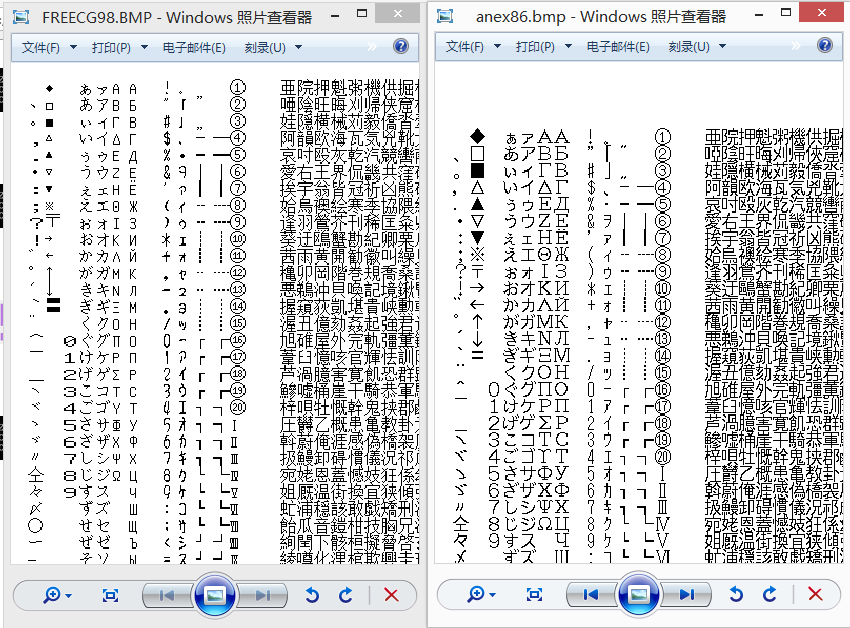Open 刻录(U) menu in anex86.bmp window

click(689, 47)
